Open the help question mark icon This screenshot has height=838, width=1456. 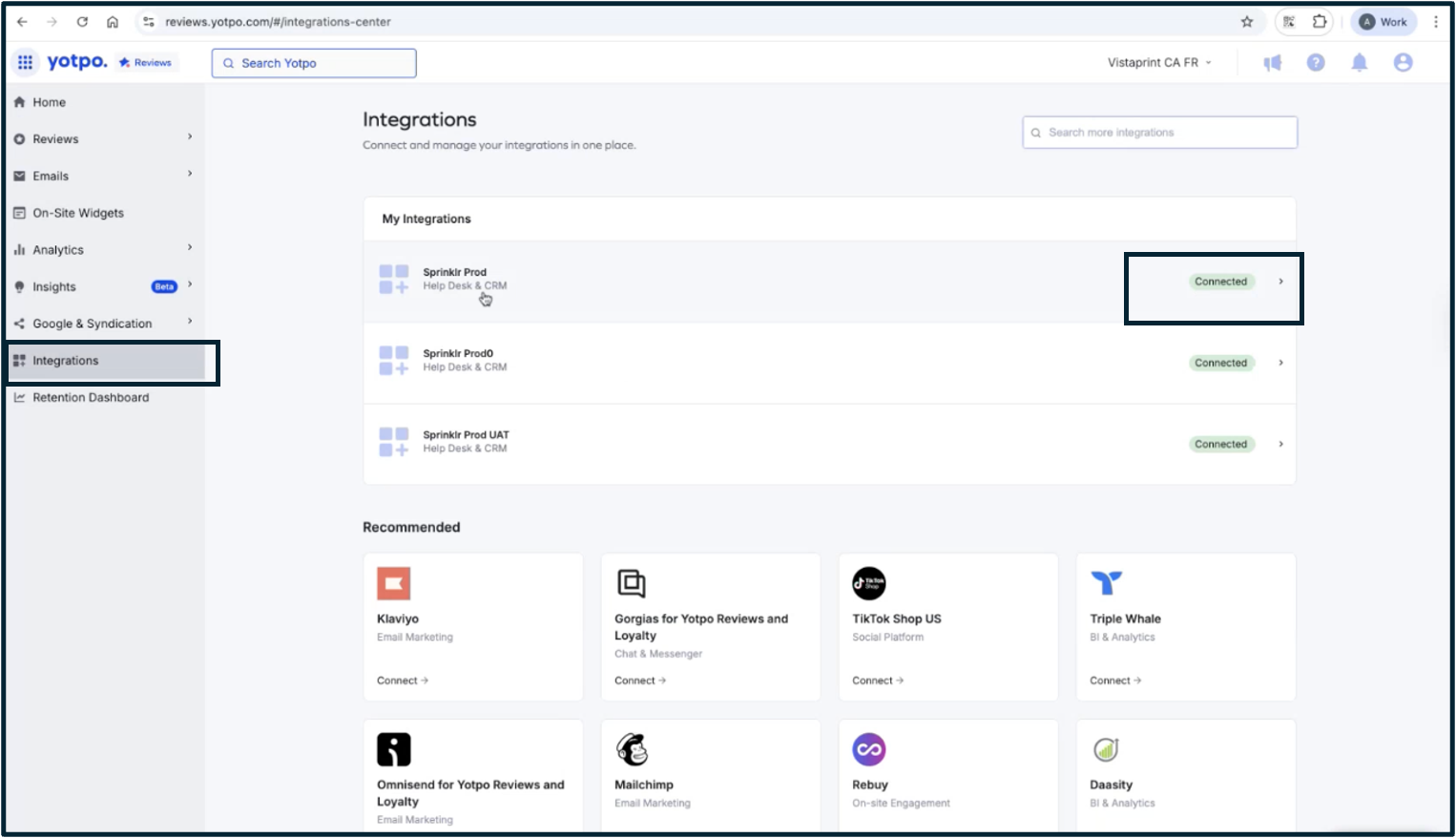pyautogui.click(x=1316, y=62)
